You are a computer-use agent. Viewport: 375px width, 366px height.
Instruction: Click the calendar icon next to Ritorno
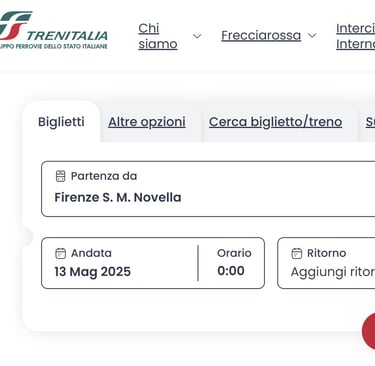[x=296, y=253]
